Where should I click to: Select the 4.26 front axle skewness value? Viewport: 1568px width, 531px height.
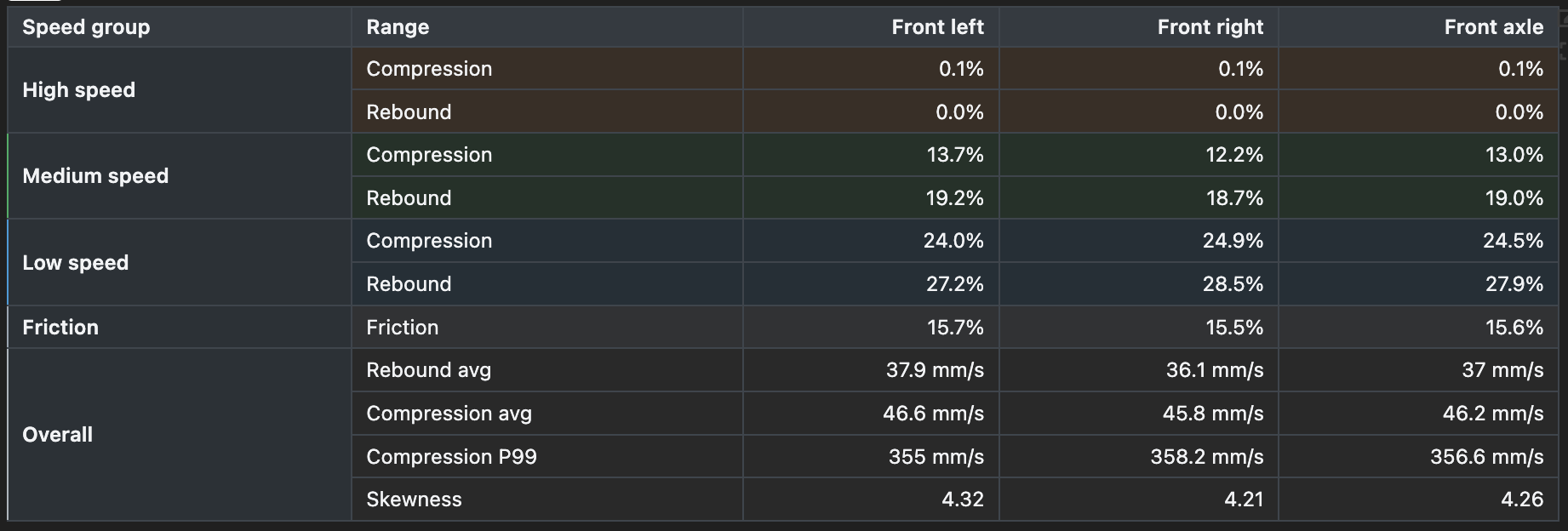click(x=1521, y=500)
